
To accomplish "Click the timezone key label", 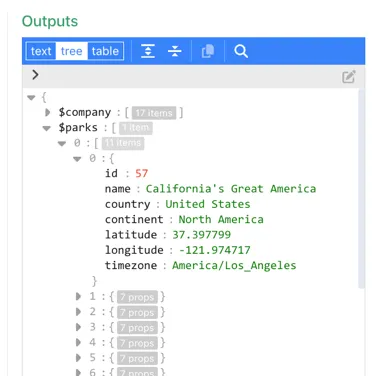I will click(131, 265).
